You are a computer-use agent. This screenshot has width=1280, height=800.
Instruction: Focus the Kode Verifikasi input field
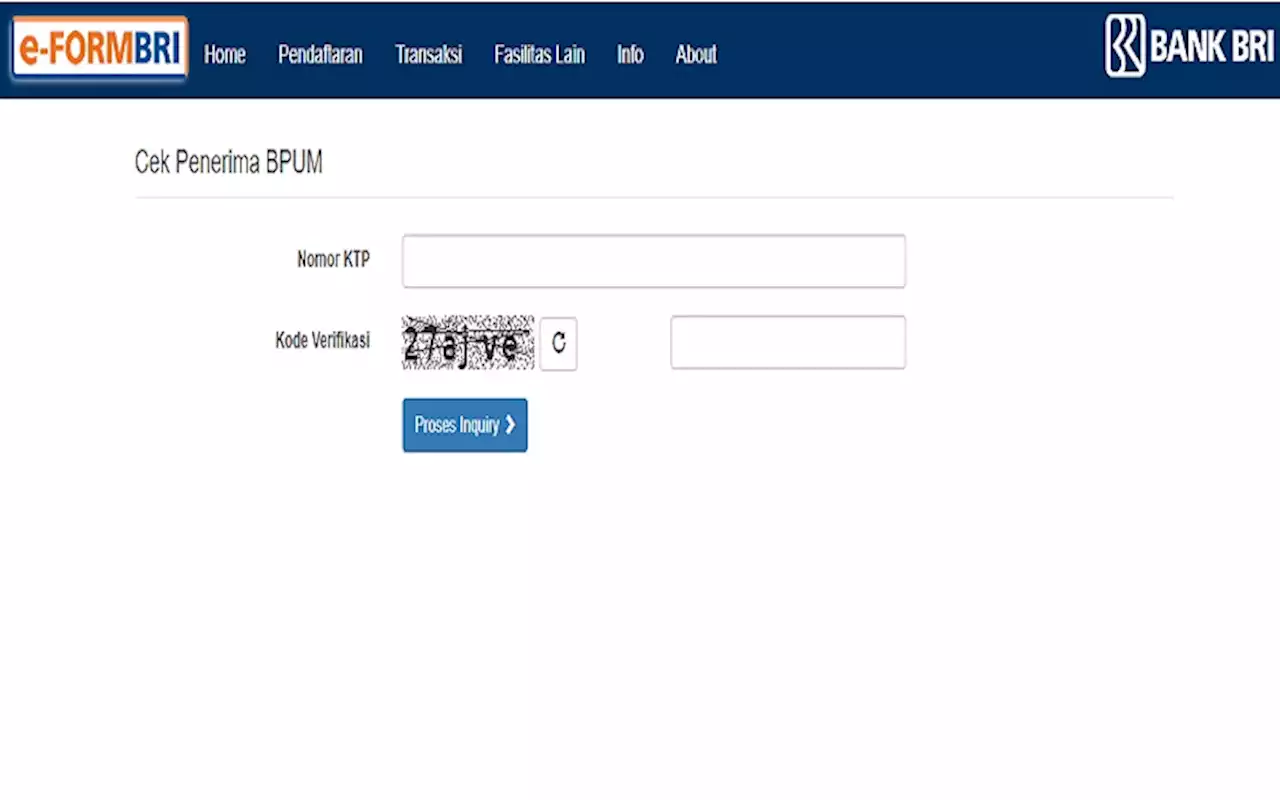788,342
